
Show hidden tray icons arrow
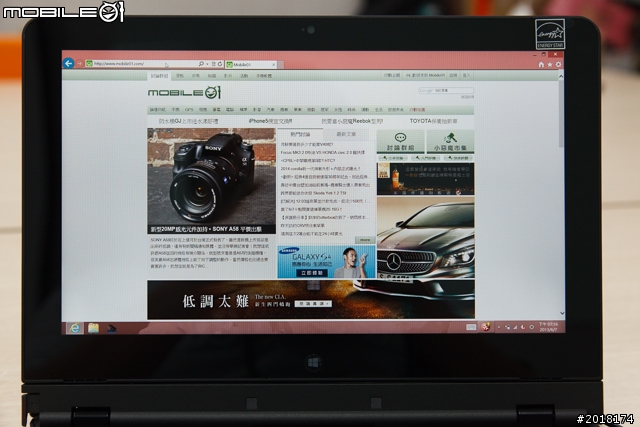(x=499, y=327)
